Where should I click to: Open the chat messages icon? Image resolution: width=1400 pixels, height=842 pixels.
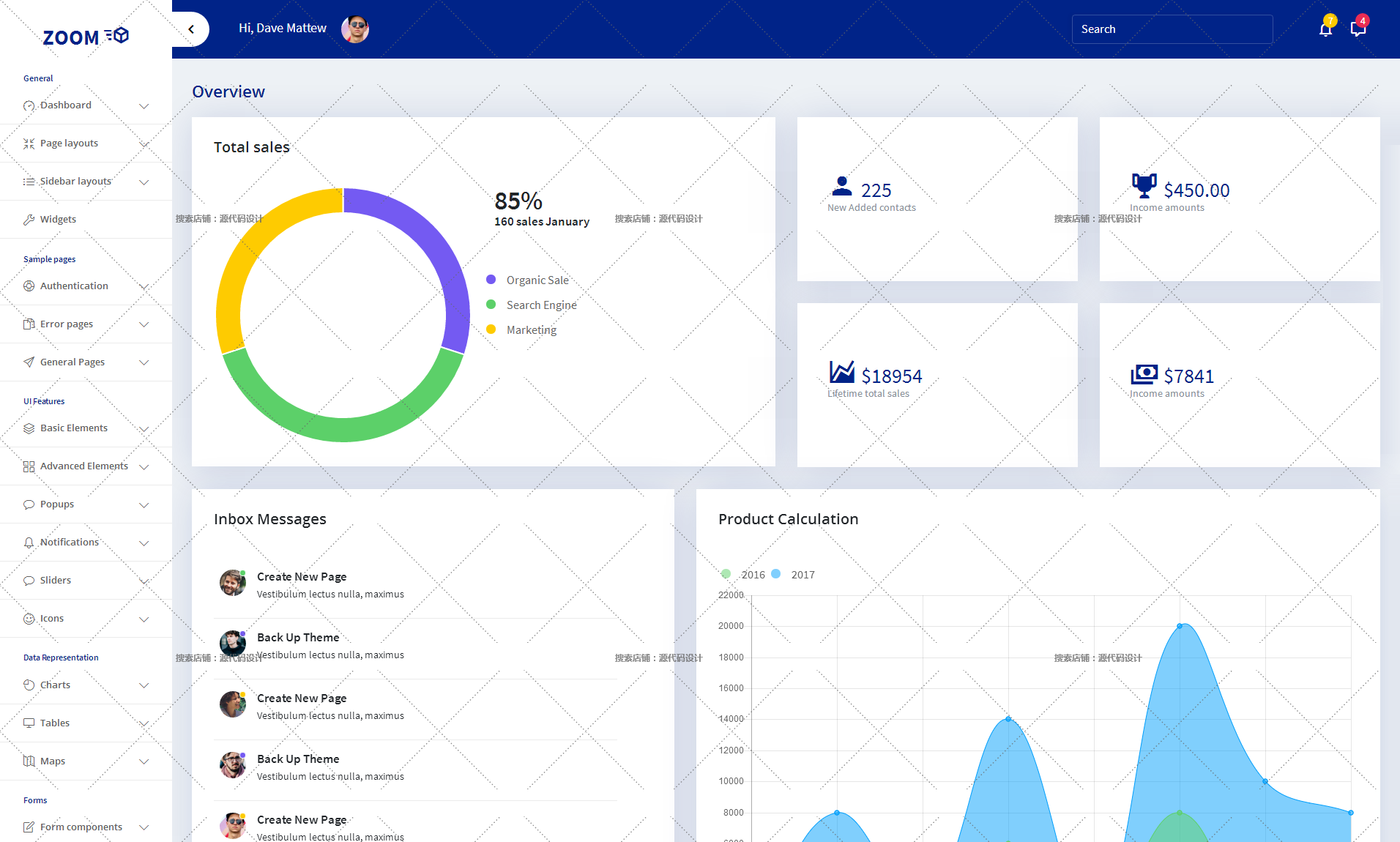click(x=1358, y=29)
